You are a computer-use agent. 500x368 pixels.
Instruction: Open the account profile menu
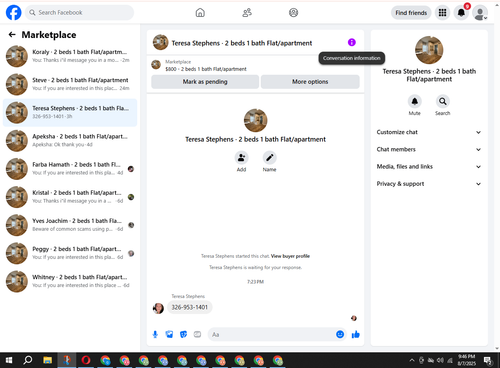pos(480,13)
